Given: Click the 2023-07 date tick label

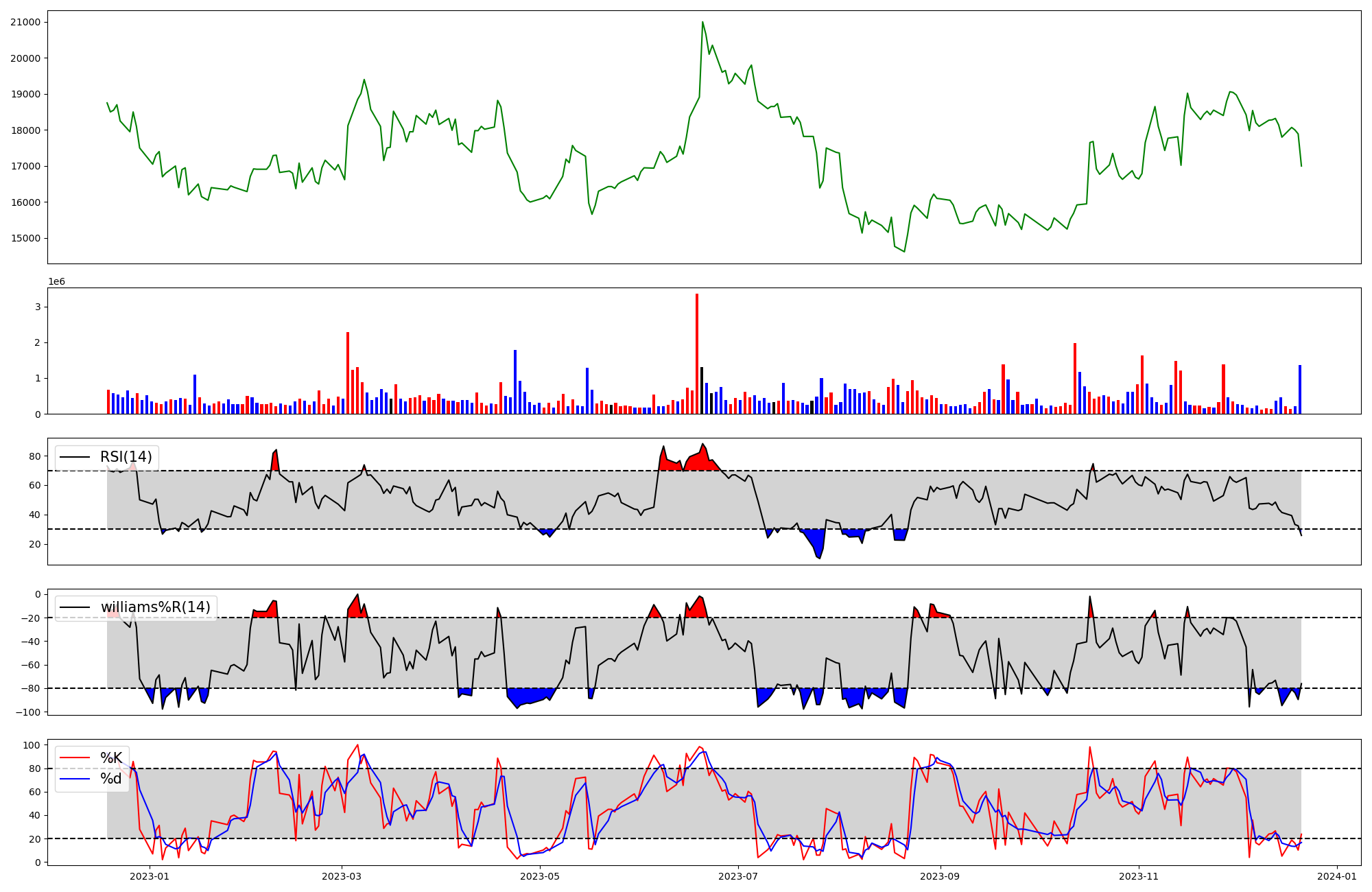Looking at the screenshot, I should 738,876.
